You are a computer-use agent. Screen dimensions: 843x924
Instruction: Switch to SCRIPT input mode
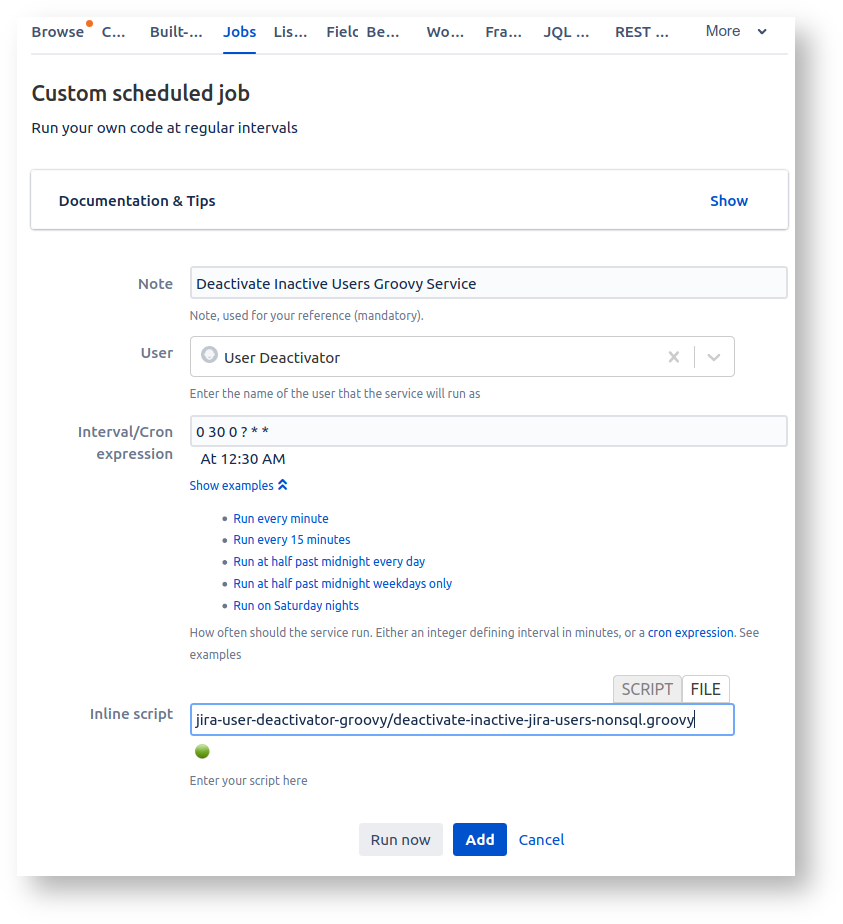[647, 689]
